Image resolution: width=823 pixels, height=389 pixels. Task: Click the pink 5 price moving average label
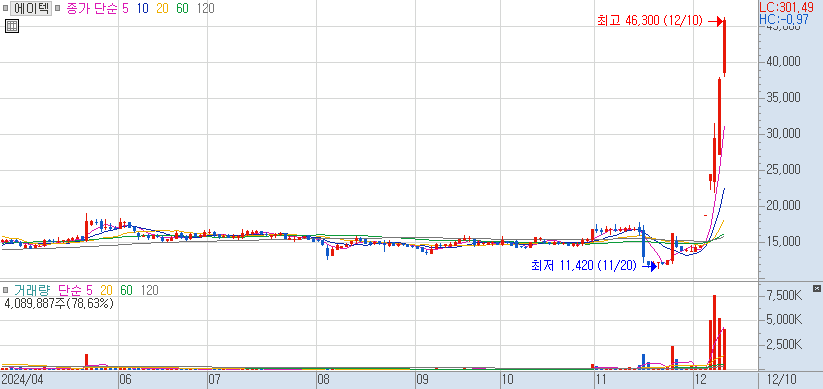coord(125,9)
